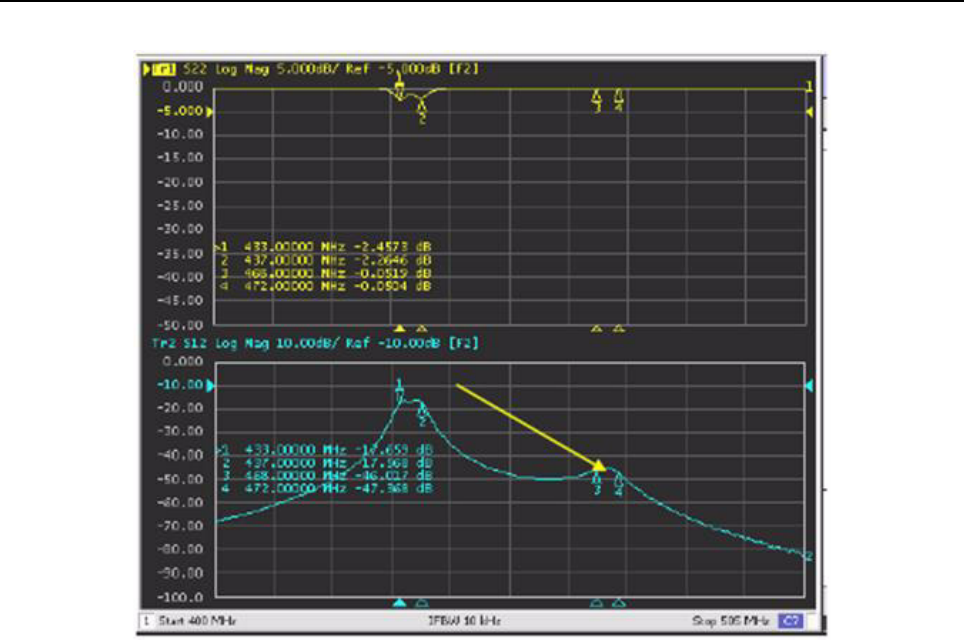The image size is (964, 640).
Task: Click the blue C? status indicator
Action: tap(788, 622)
